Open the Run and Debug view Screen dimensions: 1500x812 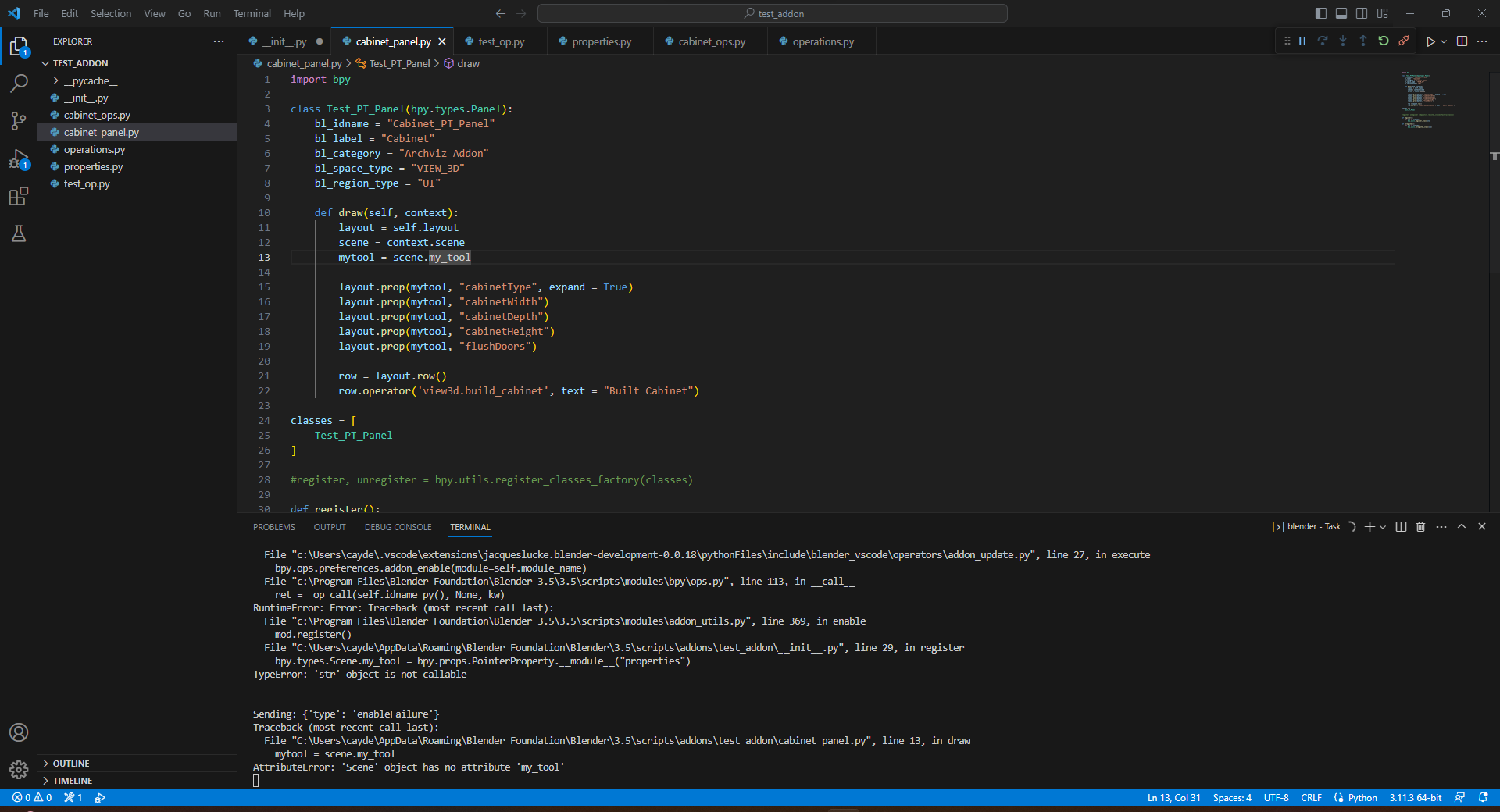tap(19, 158)
